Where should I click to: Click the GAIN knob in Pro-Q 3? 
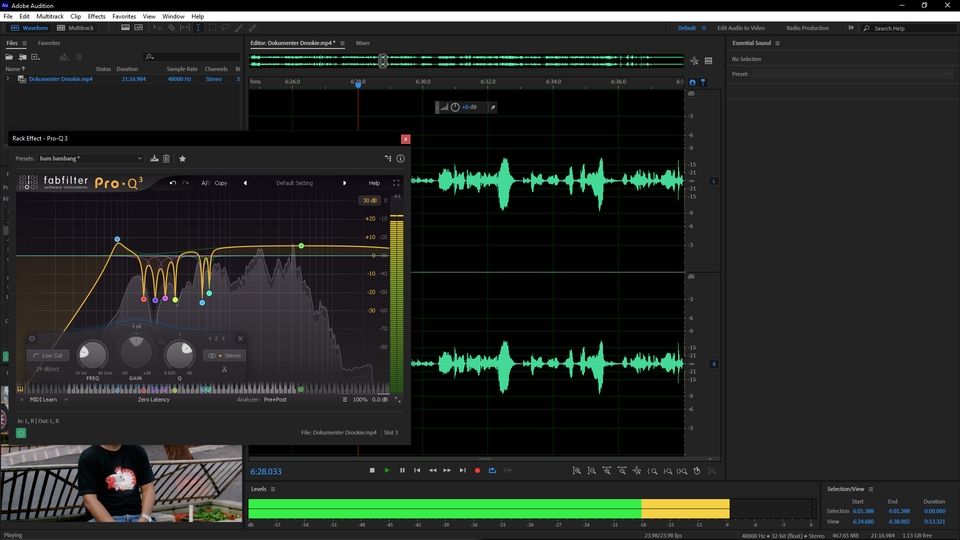click(136, 352)
